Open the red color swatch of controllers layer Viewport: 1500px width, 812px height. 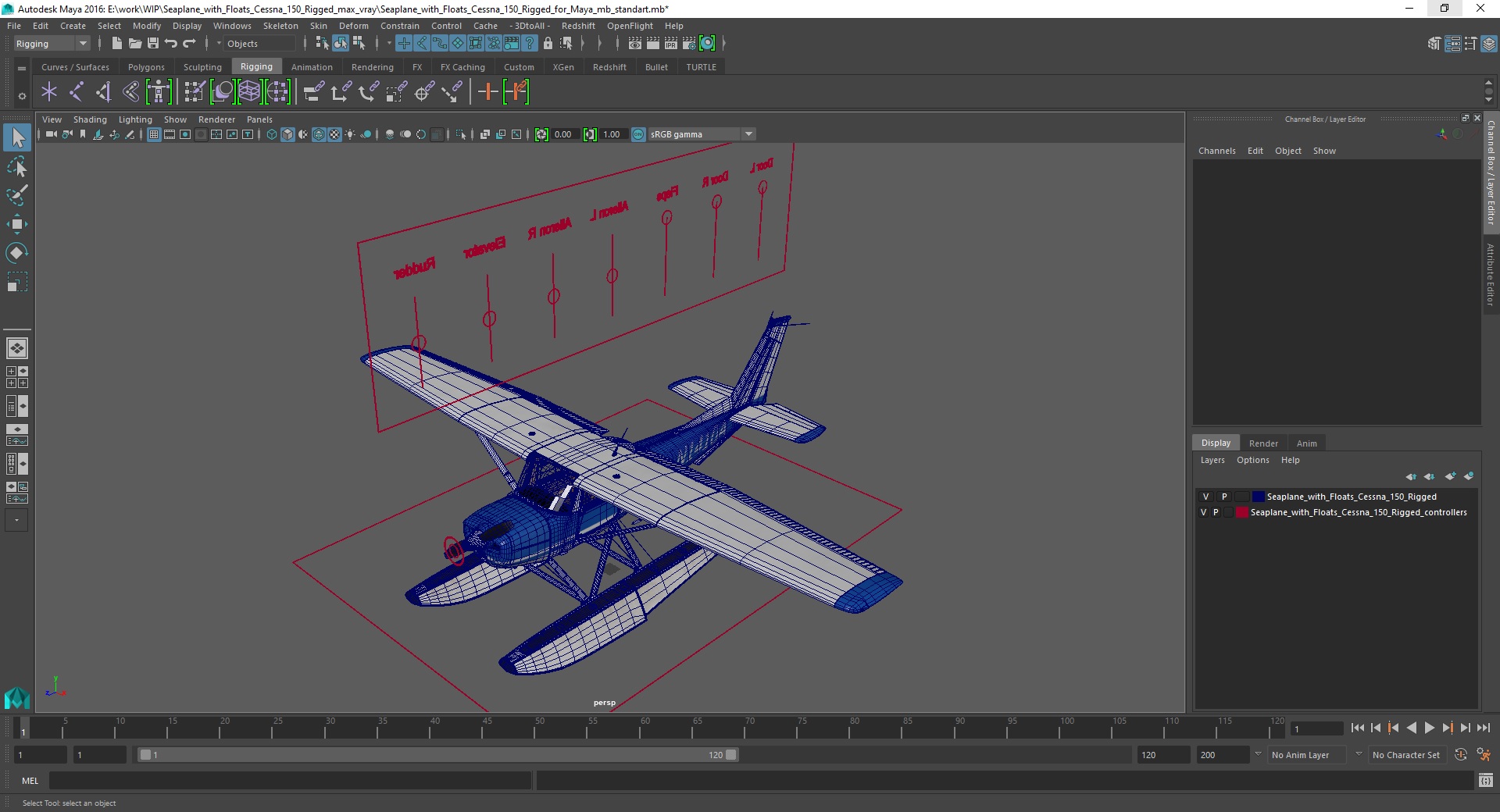(1241, 512)
